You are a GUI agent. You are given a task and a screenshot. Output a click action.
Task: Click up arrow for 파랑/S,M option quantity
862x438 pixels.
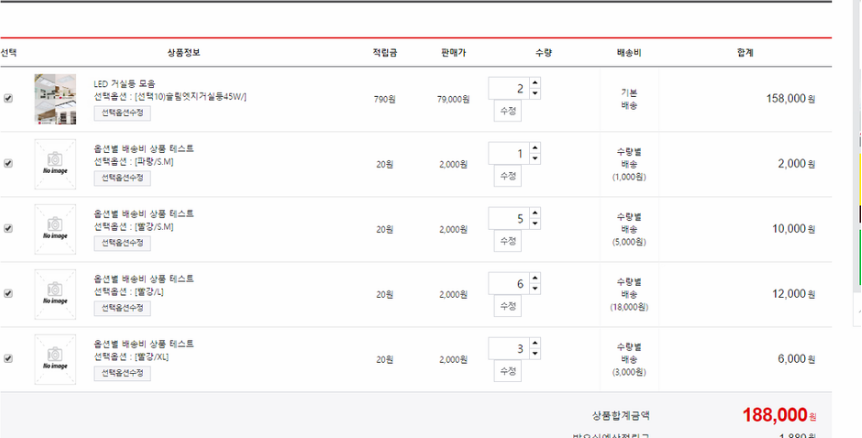point(535,149)
